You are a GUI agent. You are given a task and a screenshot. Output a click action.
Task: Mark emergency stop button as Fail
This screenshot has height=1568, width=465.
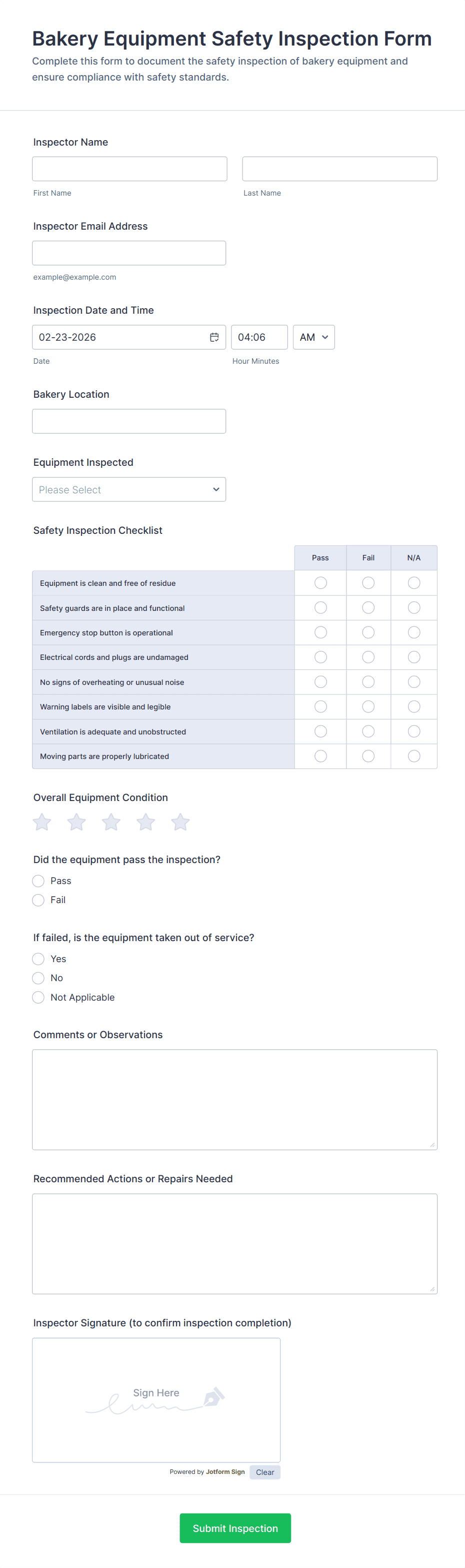pyautogui.click(x=368, y=632)
